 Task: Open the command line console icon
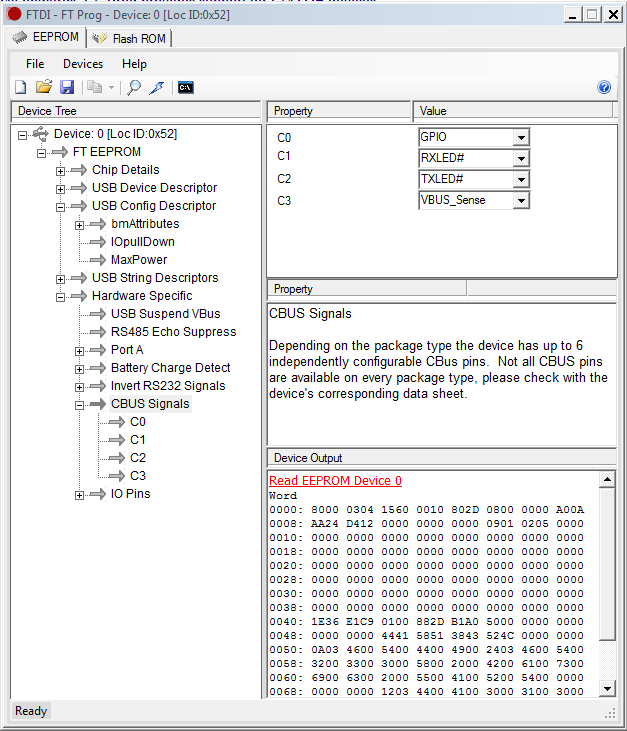186,87
